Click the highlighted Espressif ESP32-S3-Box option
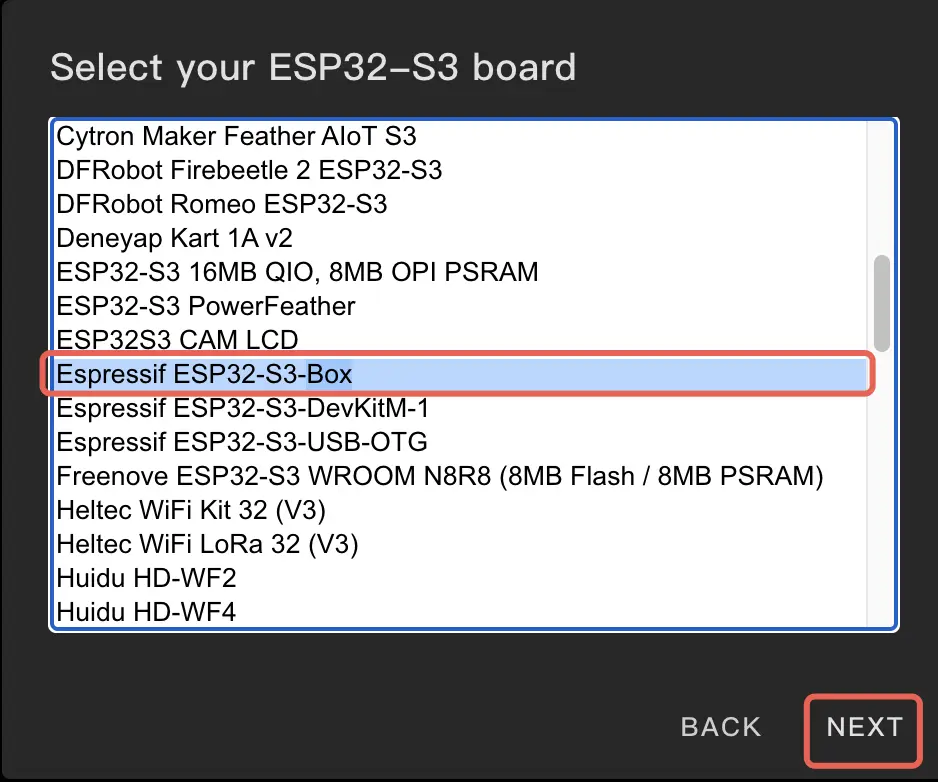 coord(205,374)
